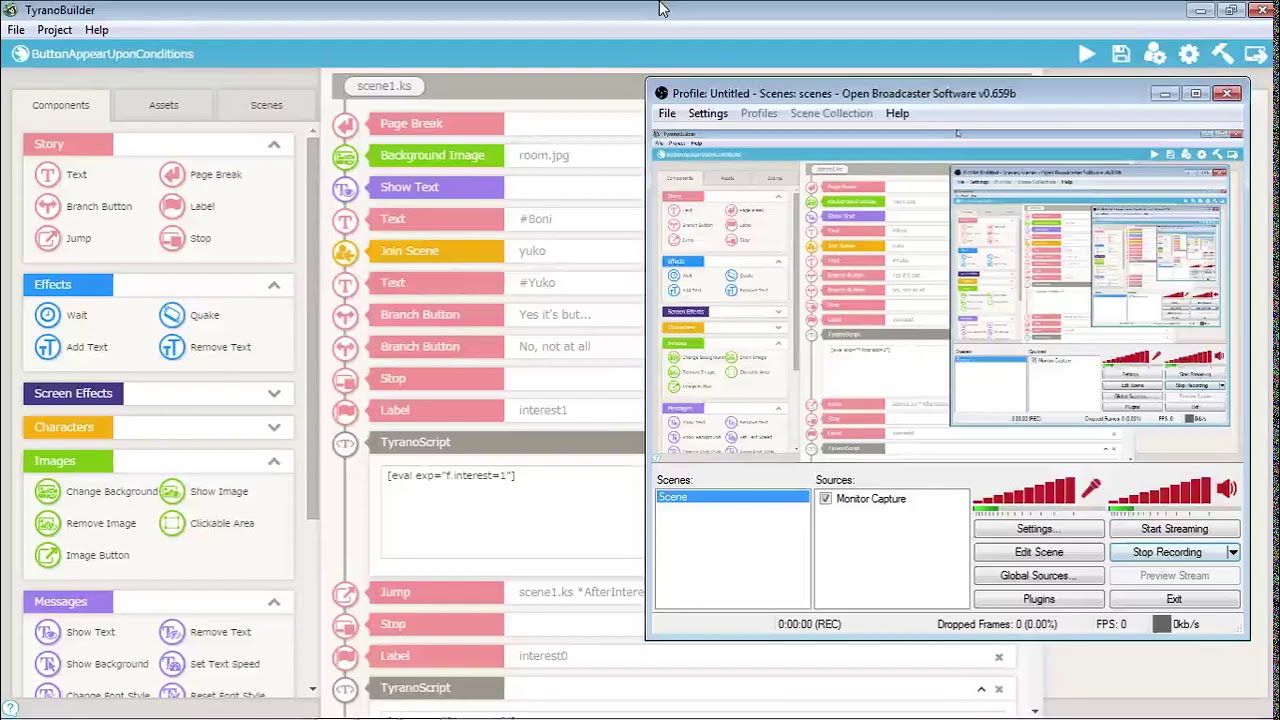Expand the Characters section
Image resolution: width=1280 pixels, height=720 pixels.
(x=274, y=428)
